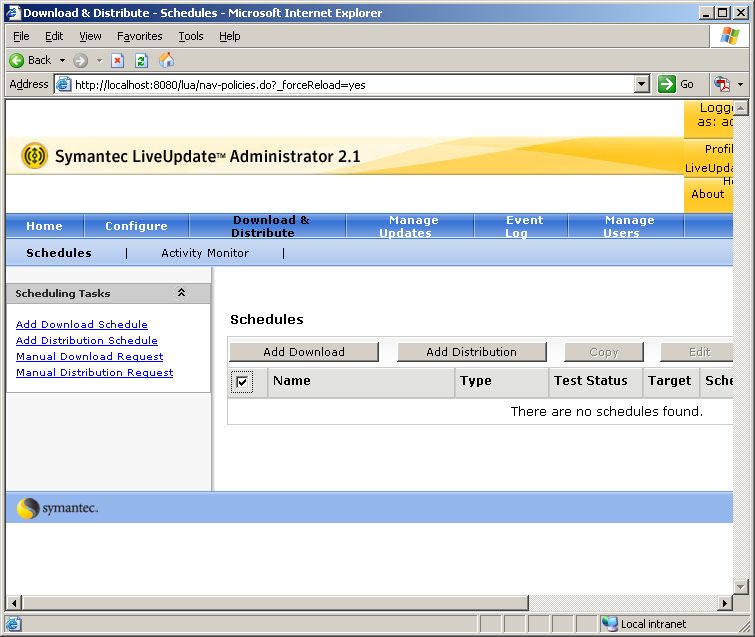Click the About link in header
755x637 pixels.
707,194
